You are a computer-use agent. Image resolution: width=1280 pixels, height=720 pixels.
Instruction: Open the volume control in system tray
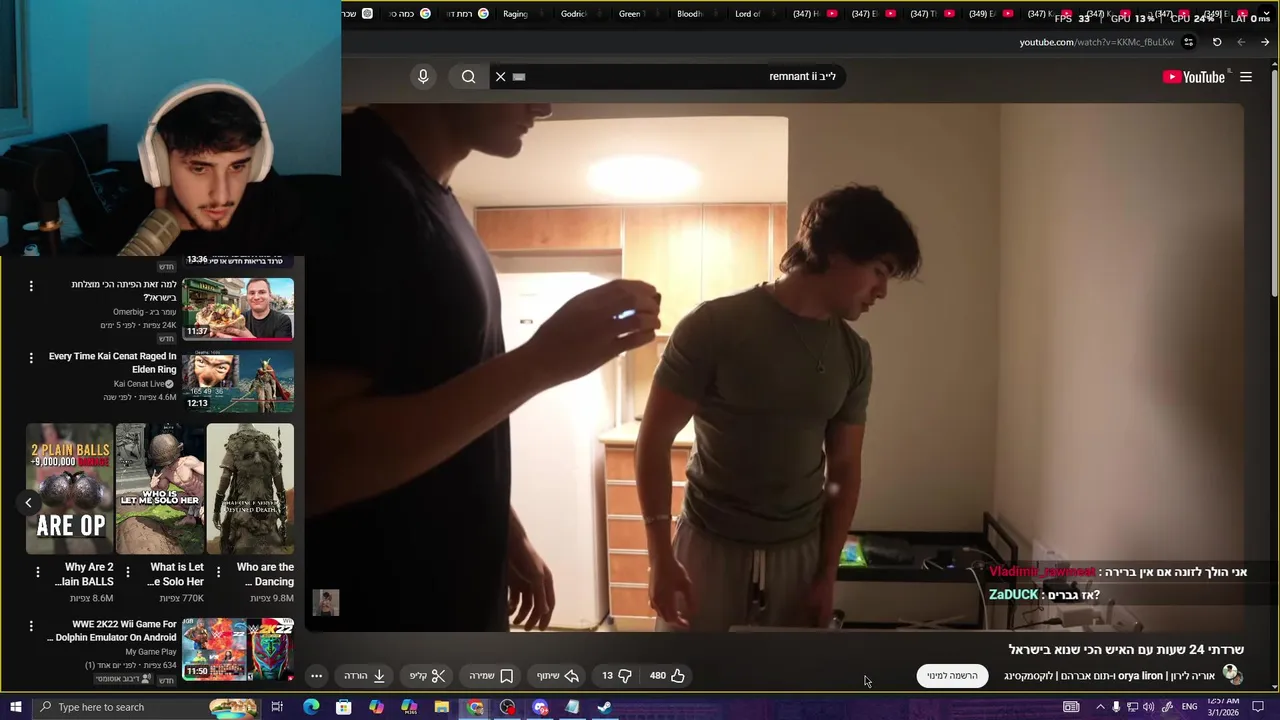coord(1148,707)
